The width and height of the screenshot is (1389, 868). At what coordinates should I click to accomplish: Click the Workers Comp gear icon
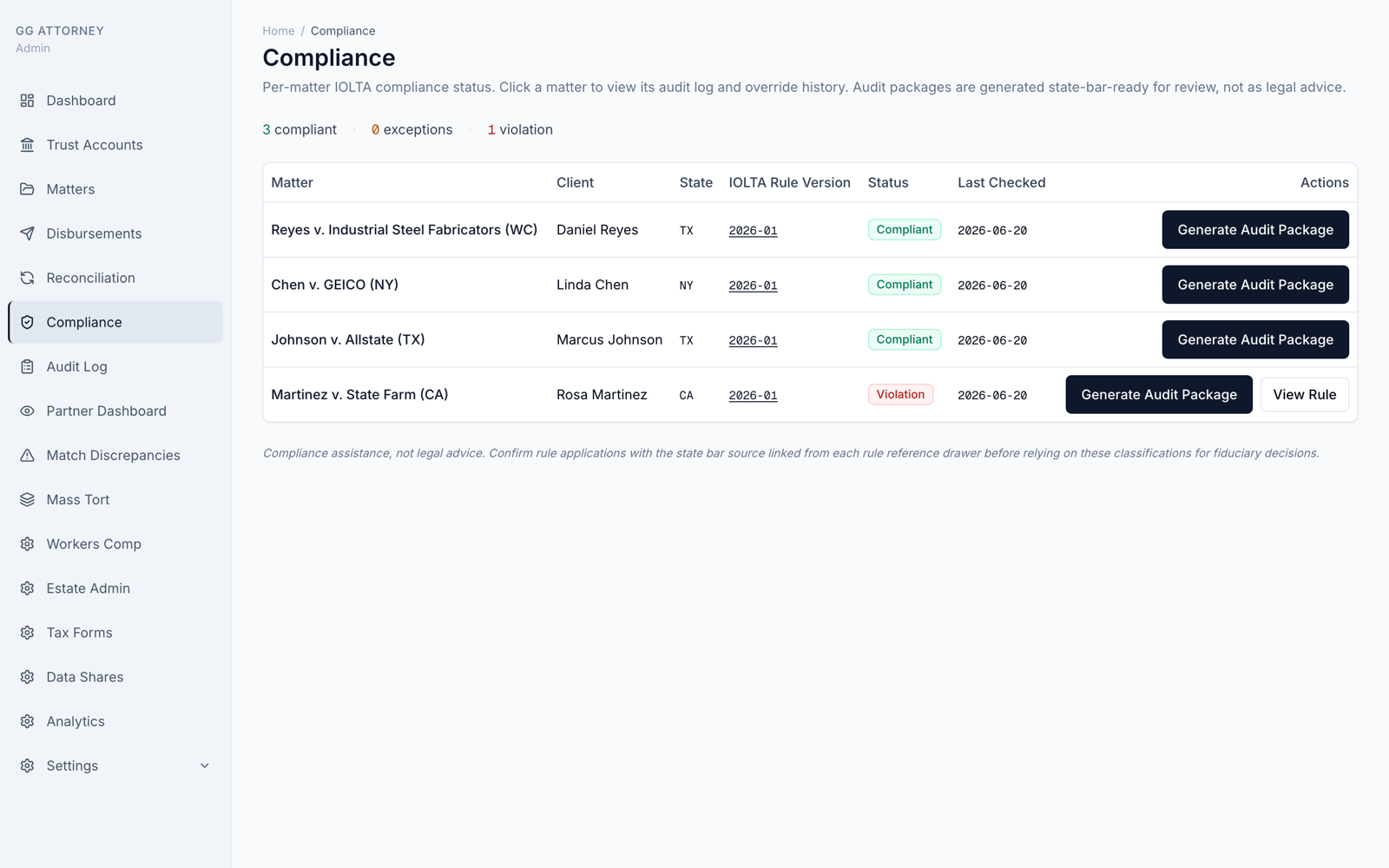[27, 543]
